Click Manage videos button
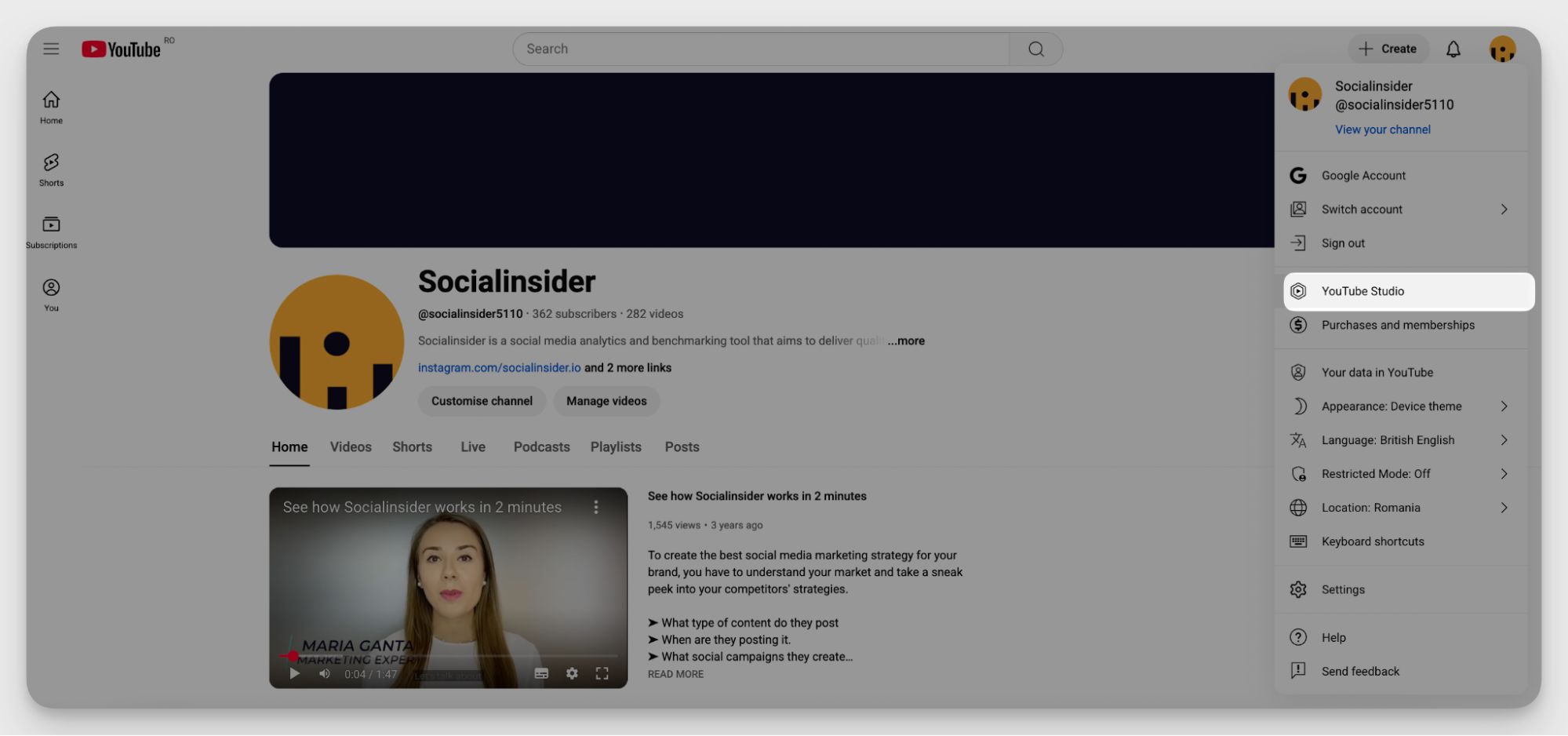1568x736 pixels. point(606,401)
